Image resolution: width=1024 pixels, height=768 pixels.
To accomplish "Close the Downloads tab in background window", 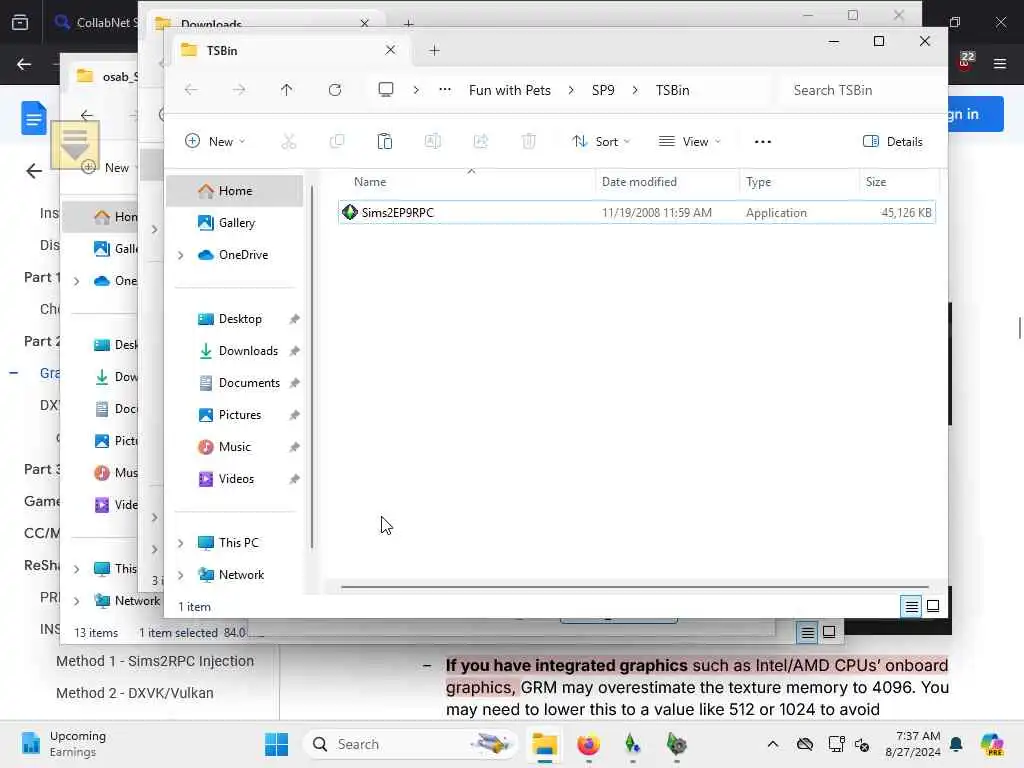I will click(364, 23).
